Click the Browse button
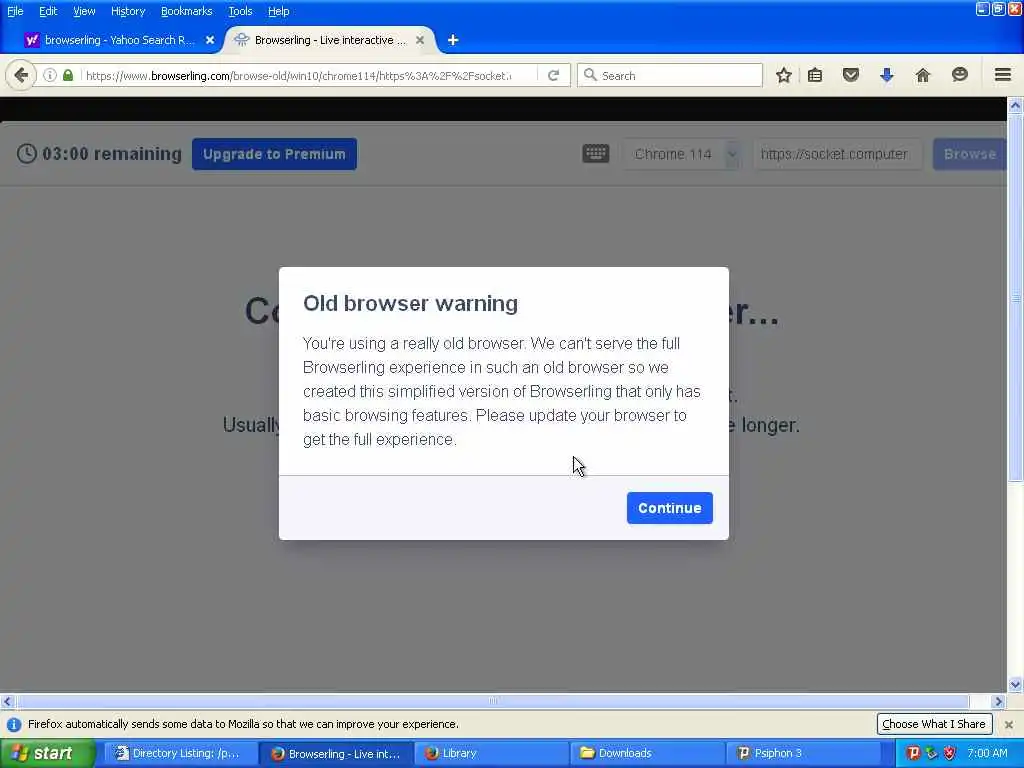This screenshot has width=1024, height=768. click(x=969, y=154)
